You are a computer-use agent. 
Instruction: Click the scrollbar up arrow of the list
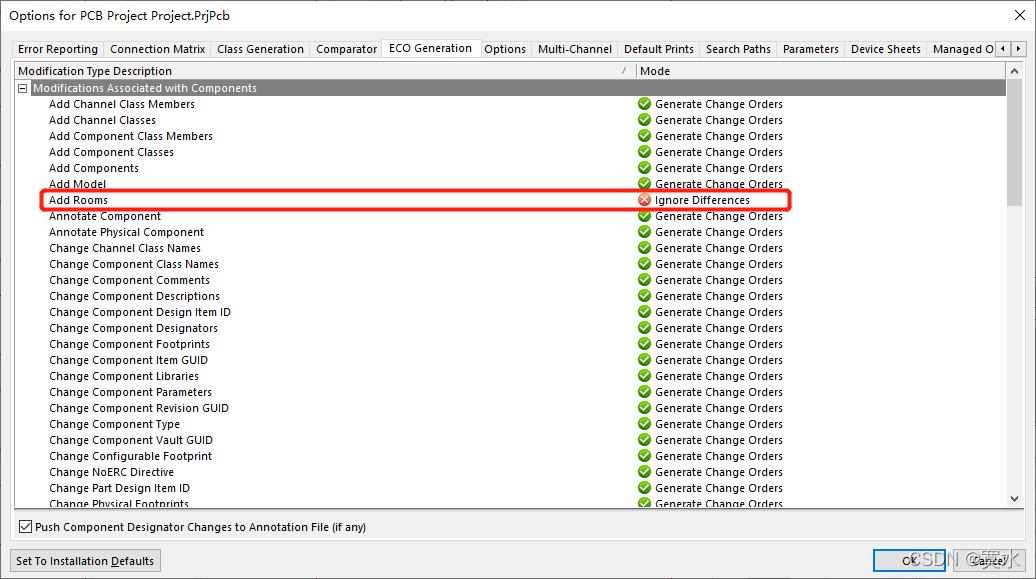coord(1014,71)
